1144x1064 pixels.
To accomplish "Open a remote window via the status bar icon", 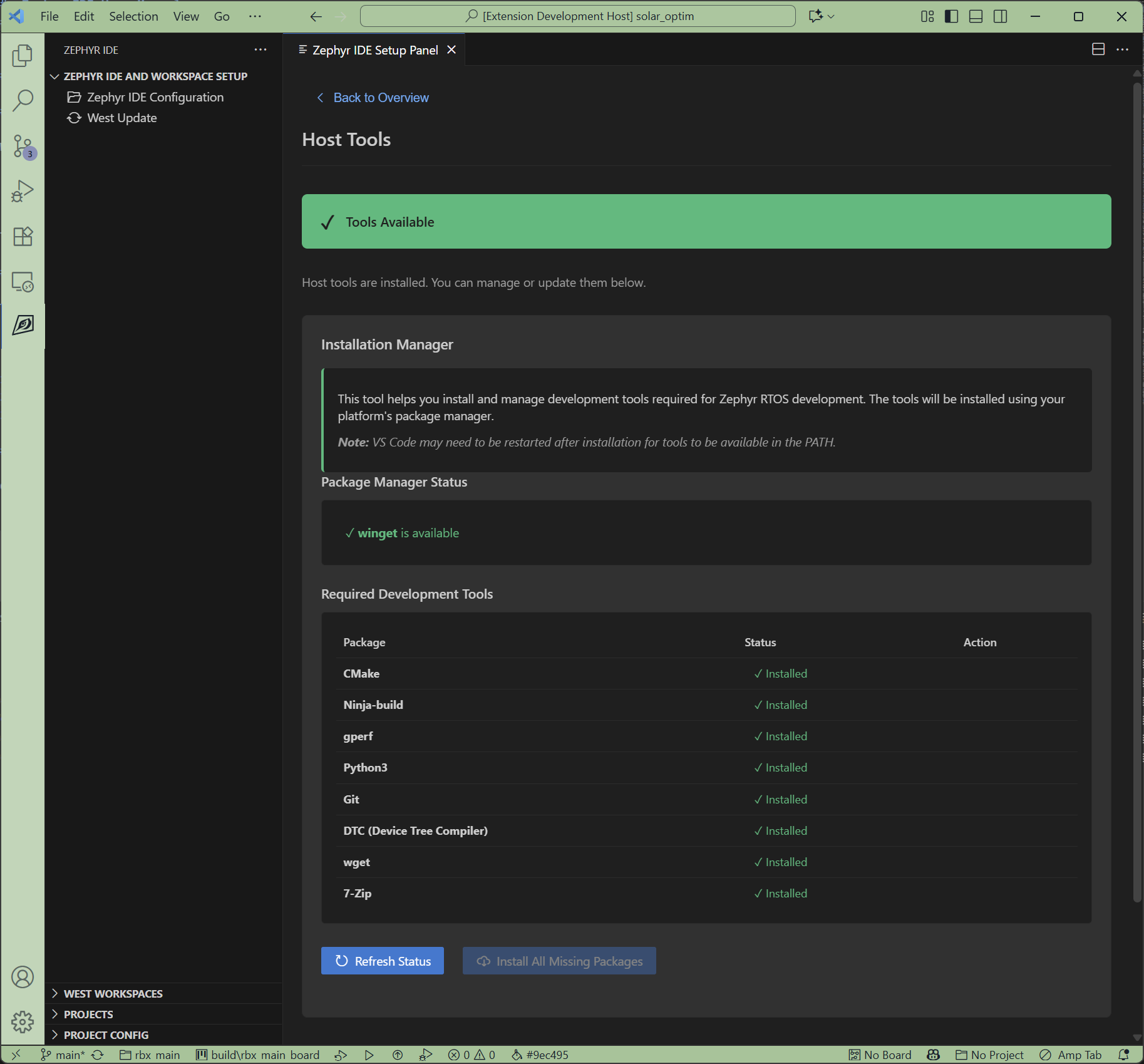I will [x=16, y=1055].
